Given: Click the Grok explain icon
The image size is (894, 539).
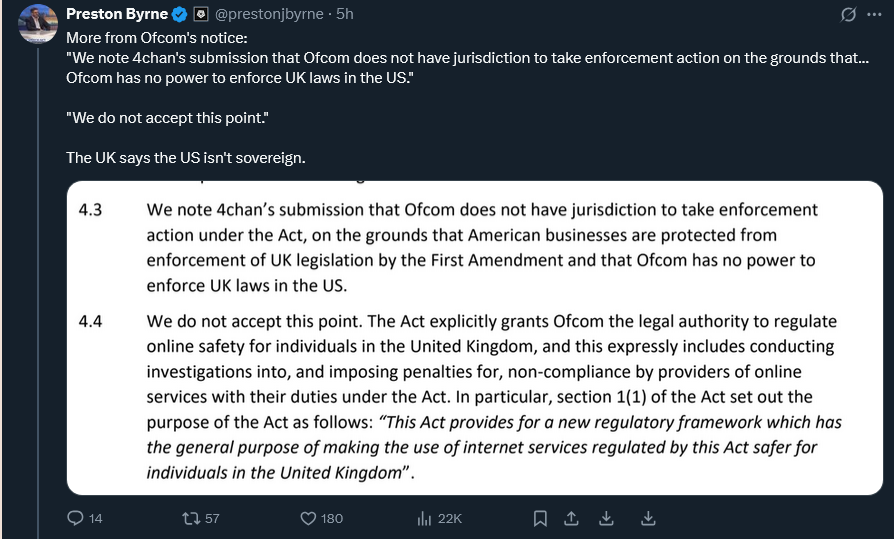Looking at the screenshot, I should (x=849, y=14).
